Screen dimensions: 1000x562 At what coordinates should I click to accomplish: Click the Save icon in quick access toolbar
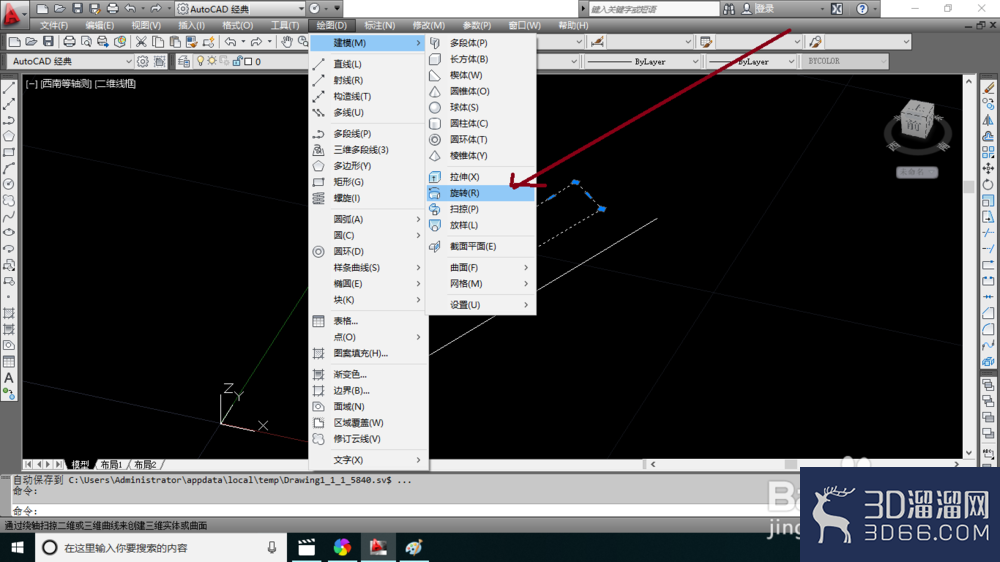(77, 9)
